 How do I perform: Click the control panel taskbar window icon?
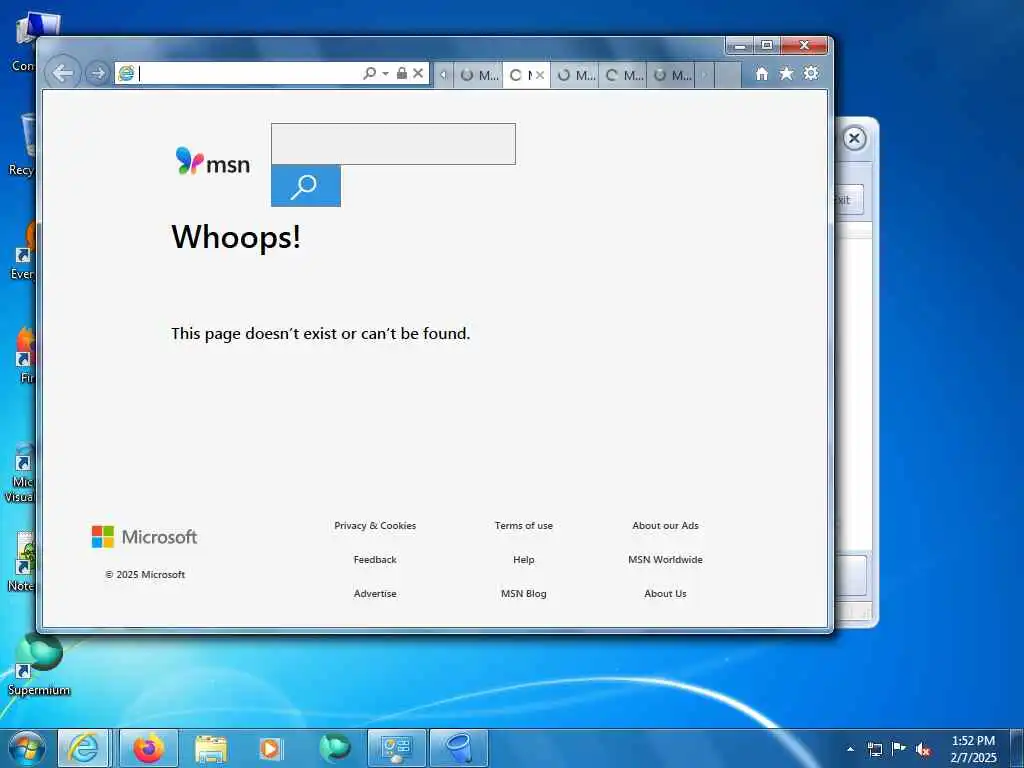(x=396, y=748)
